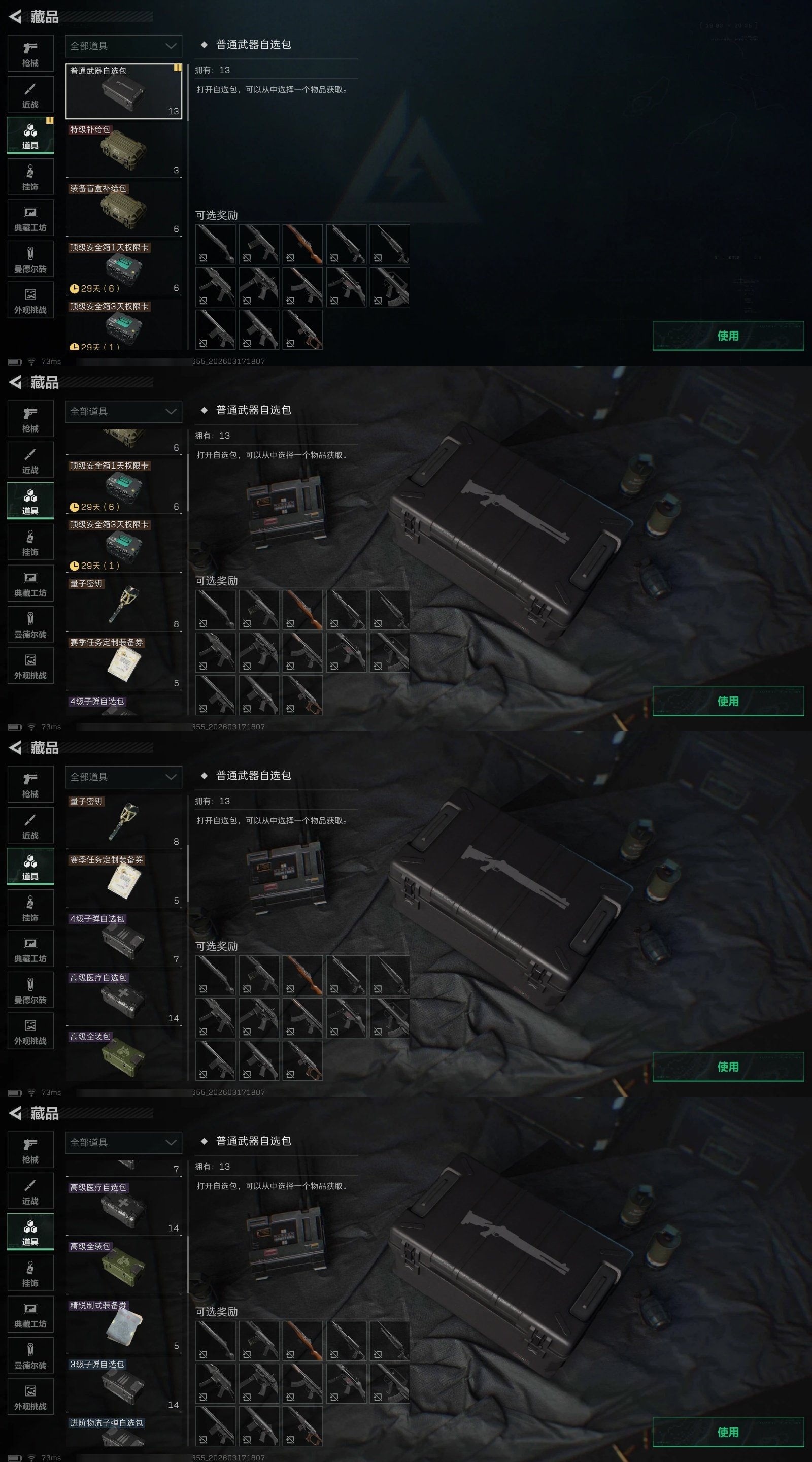
Task: Select wooden rifle reward on blue logo screen
Action: (x=302, y=244)
